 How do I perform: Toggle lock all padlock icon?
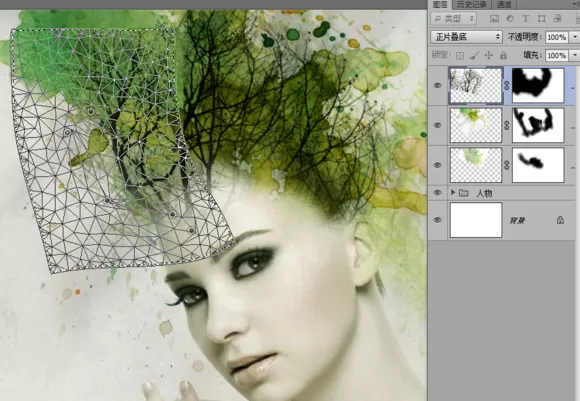[503, 56]
